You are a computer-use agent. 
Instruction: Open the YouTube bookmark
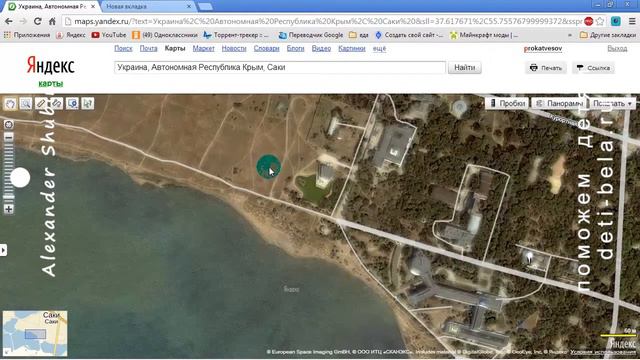109,35
